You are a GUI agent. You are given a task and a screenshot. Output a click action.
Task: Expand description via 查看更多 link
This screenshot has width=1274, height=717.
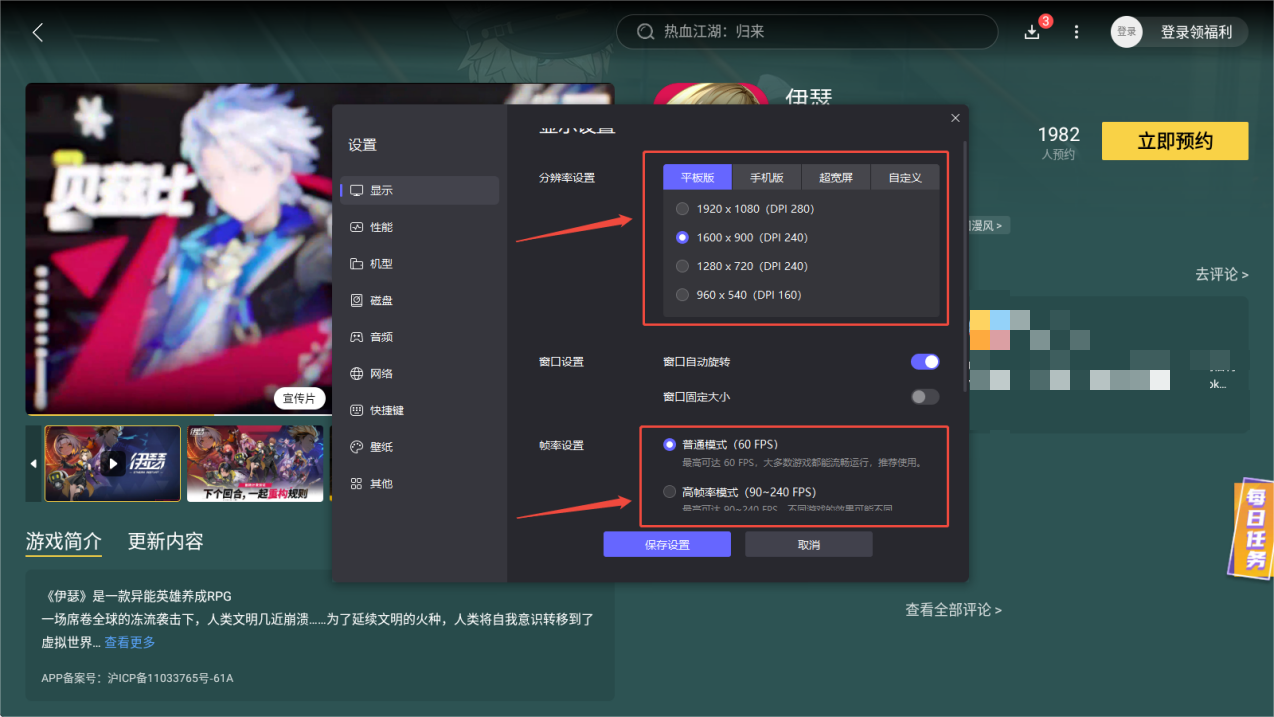pos(130,642)
